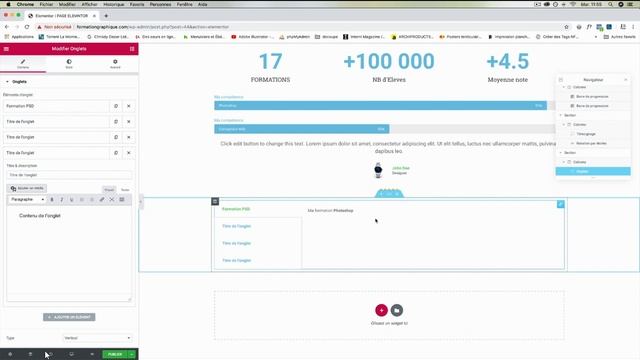Image resolution: width=640 pixels, height=360 pixels.
Task: Click the red add new section button
Action: (x=381, y=310)
